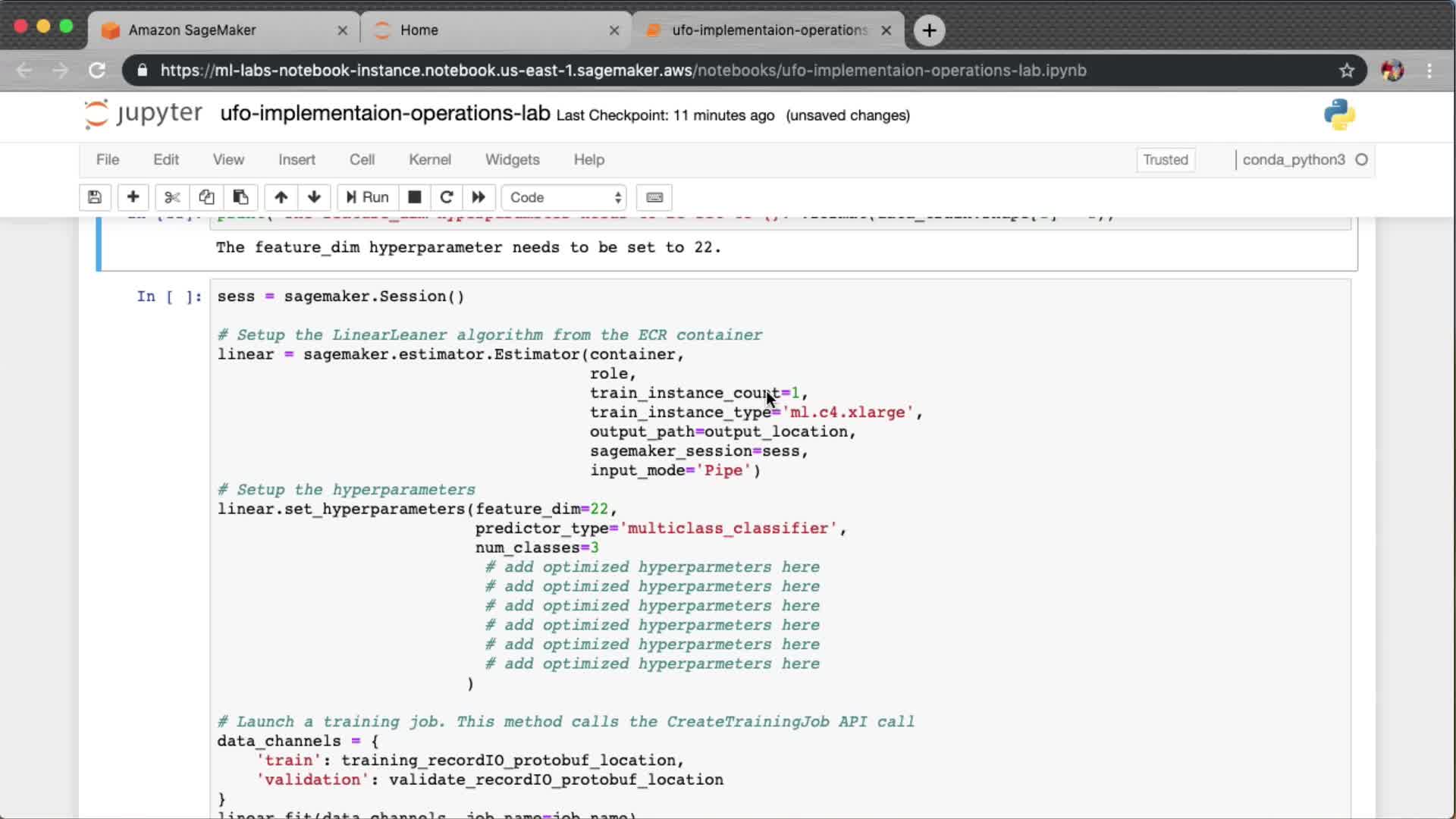Click the save and checkpoint icon
1456x819 pixels.
click(x=95, y=197)
